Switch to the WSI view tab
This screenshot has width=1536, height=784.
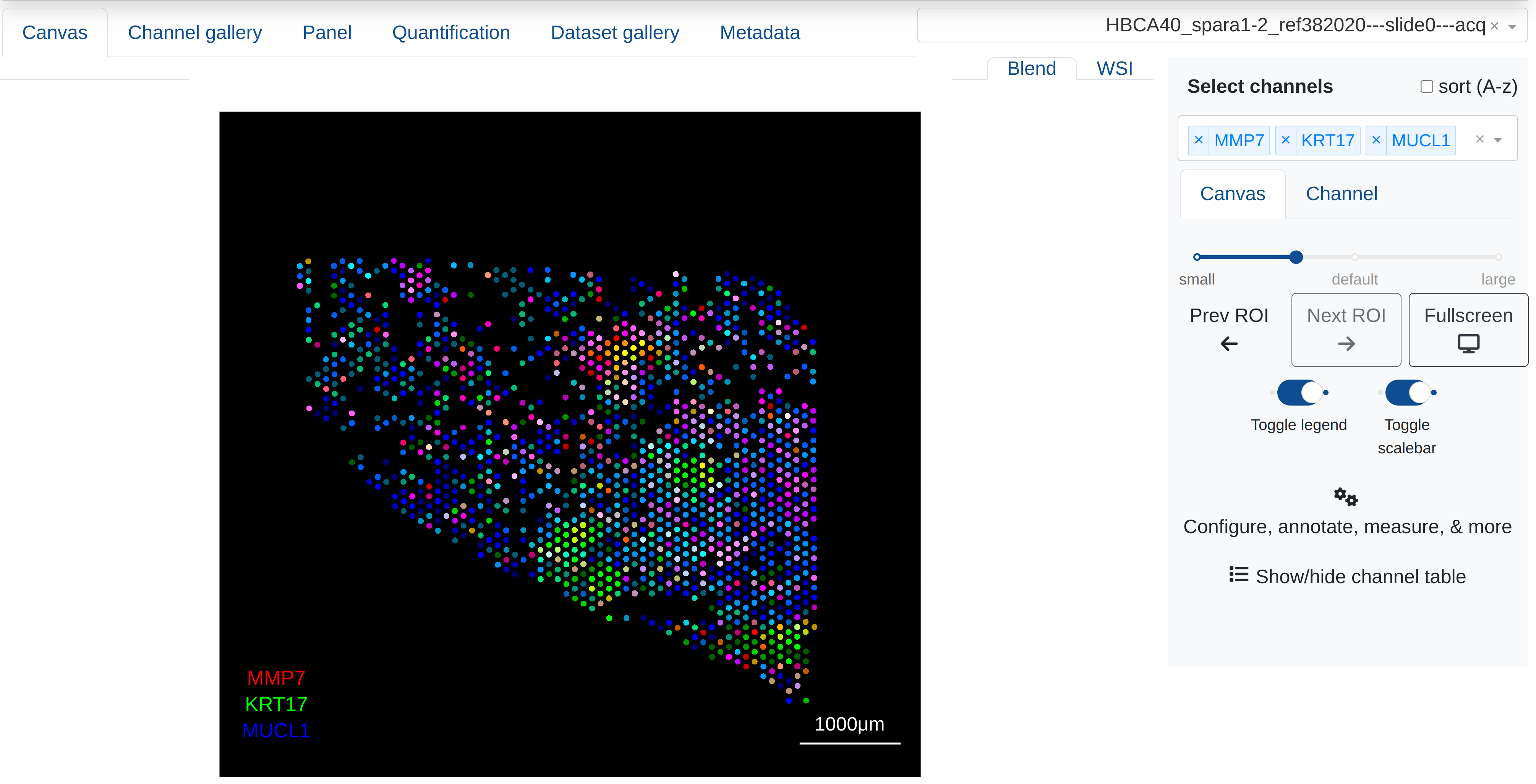click(1114, 68)
